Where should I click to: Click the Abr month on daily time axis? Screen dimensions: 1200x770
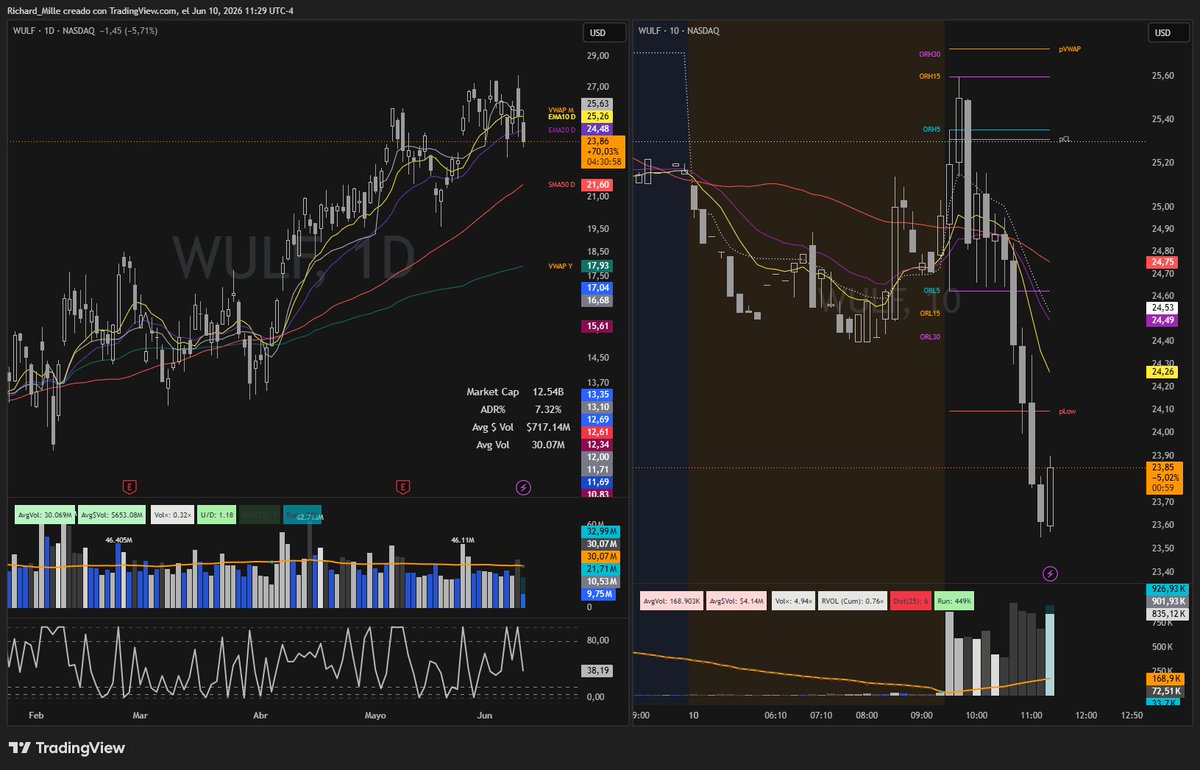(x=261, y=716)
